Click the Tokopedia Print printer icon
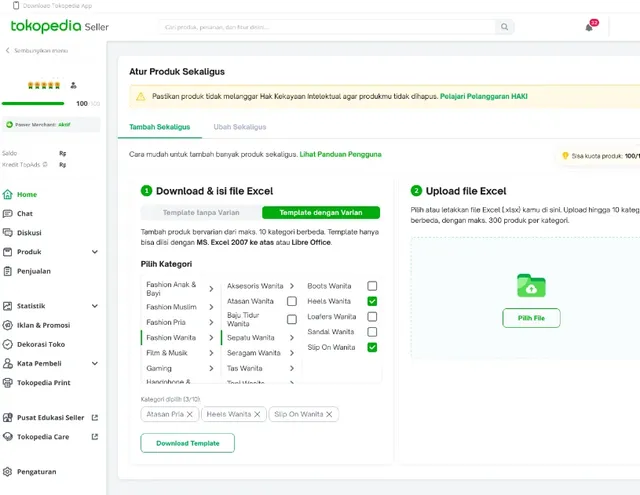The height and width of the screenshot is (495, 640). click(x=7, y=382)
